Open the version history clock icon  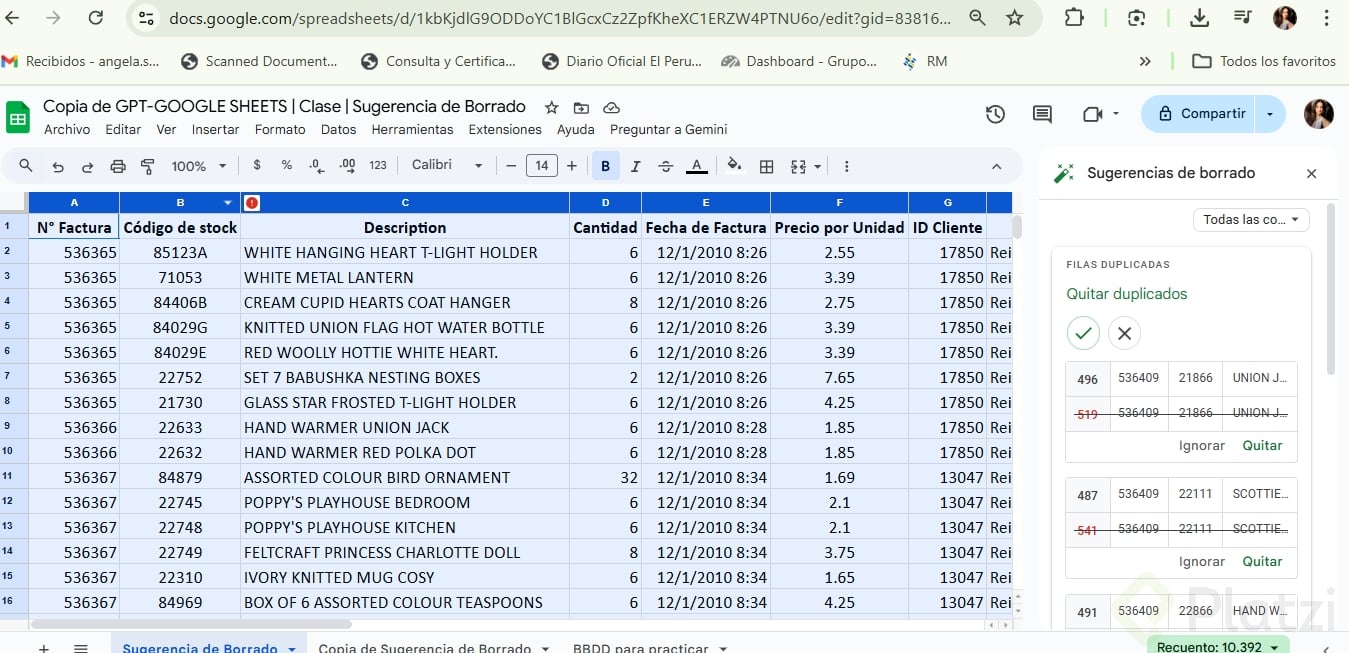[995, 114]
